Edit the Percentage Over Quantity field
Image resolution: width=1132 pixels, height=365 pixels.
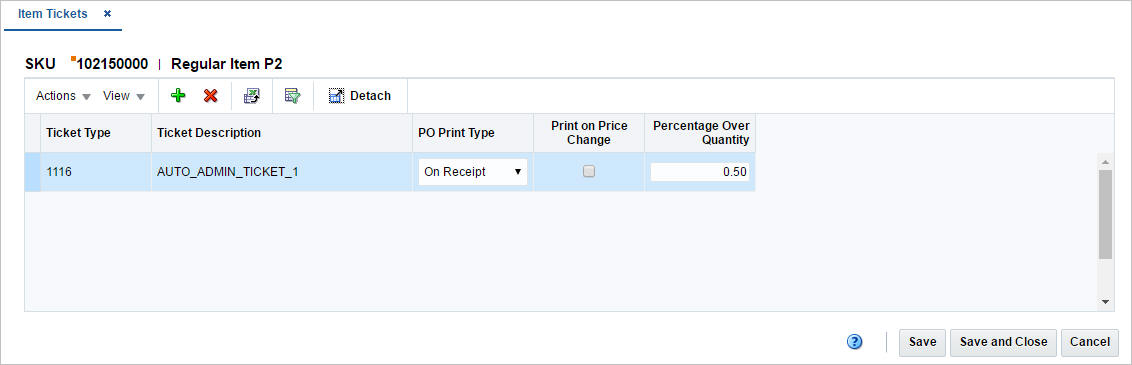[x=700, y=172]
